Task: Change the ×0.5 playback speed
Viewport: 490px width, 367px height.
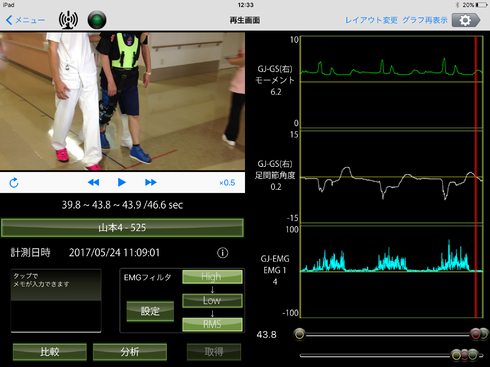Action: [x=227, y=183]
